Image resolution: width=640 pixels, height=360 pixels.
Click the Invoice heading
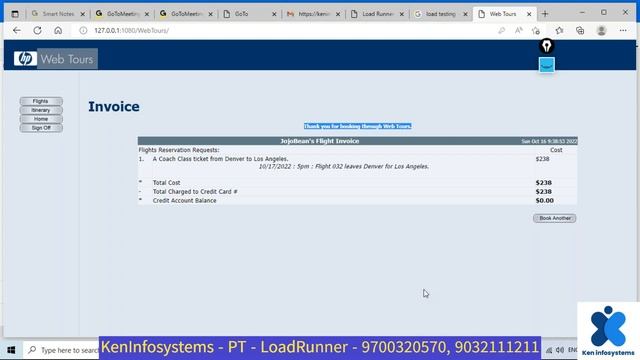pyautogui.click(x=114, y=107)
